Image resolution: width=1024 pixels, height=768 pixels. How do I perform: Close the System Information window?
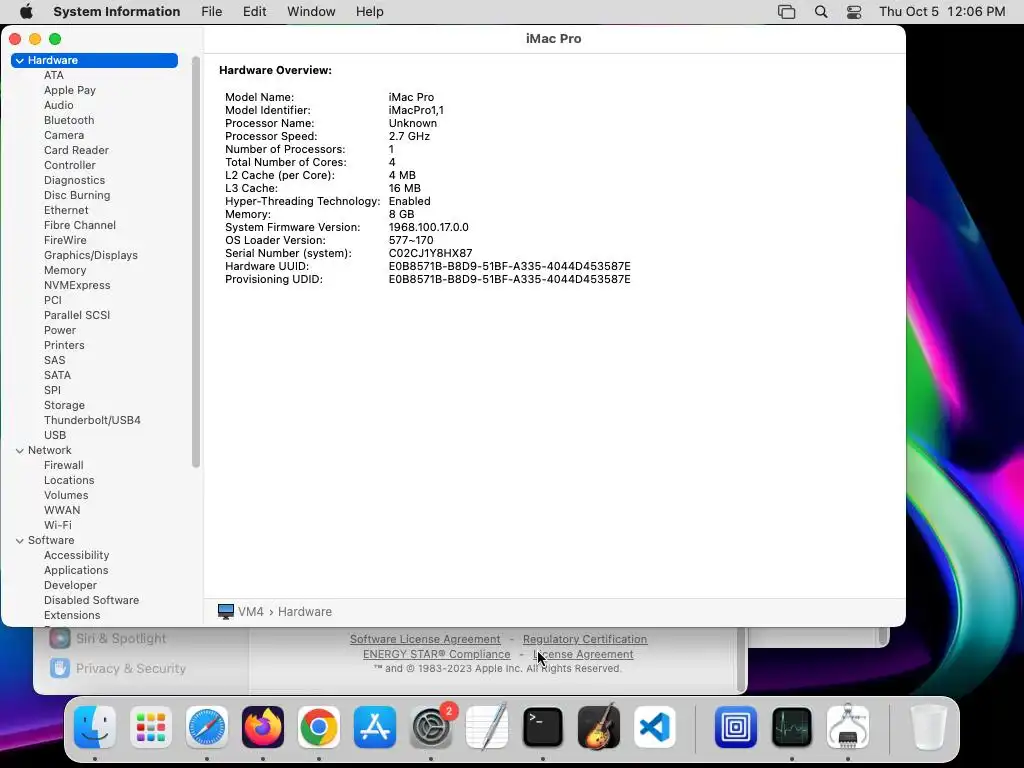[x=15, y=39]
